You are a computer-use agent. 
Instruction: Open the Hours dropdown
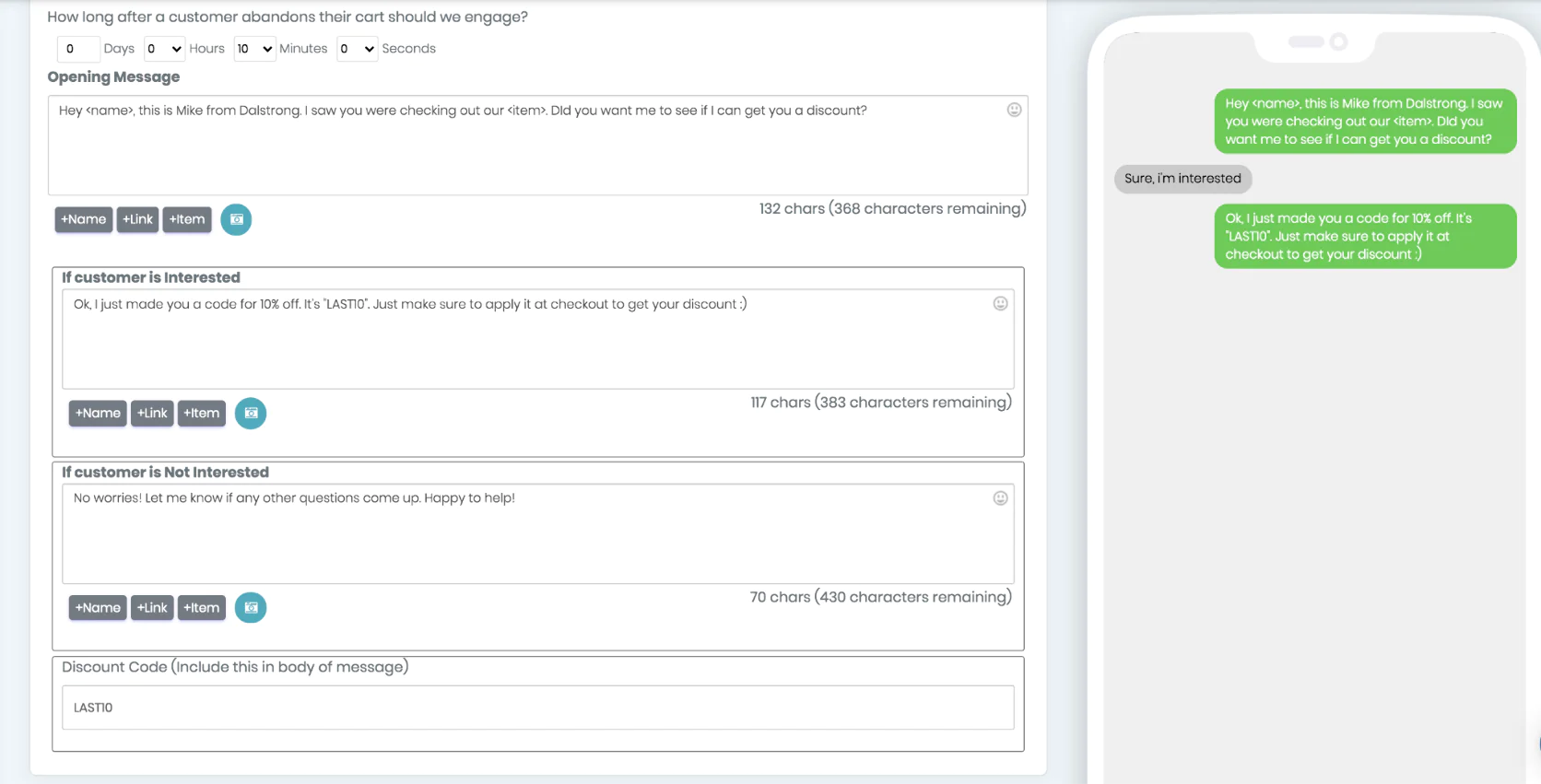tap(164, 49)
